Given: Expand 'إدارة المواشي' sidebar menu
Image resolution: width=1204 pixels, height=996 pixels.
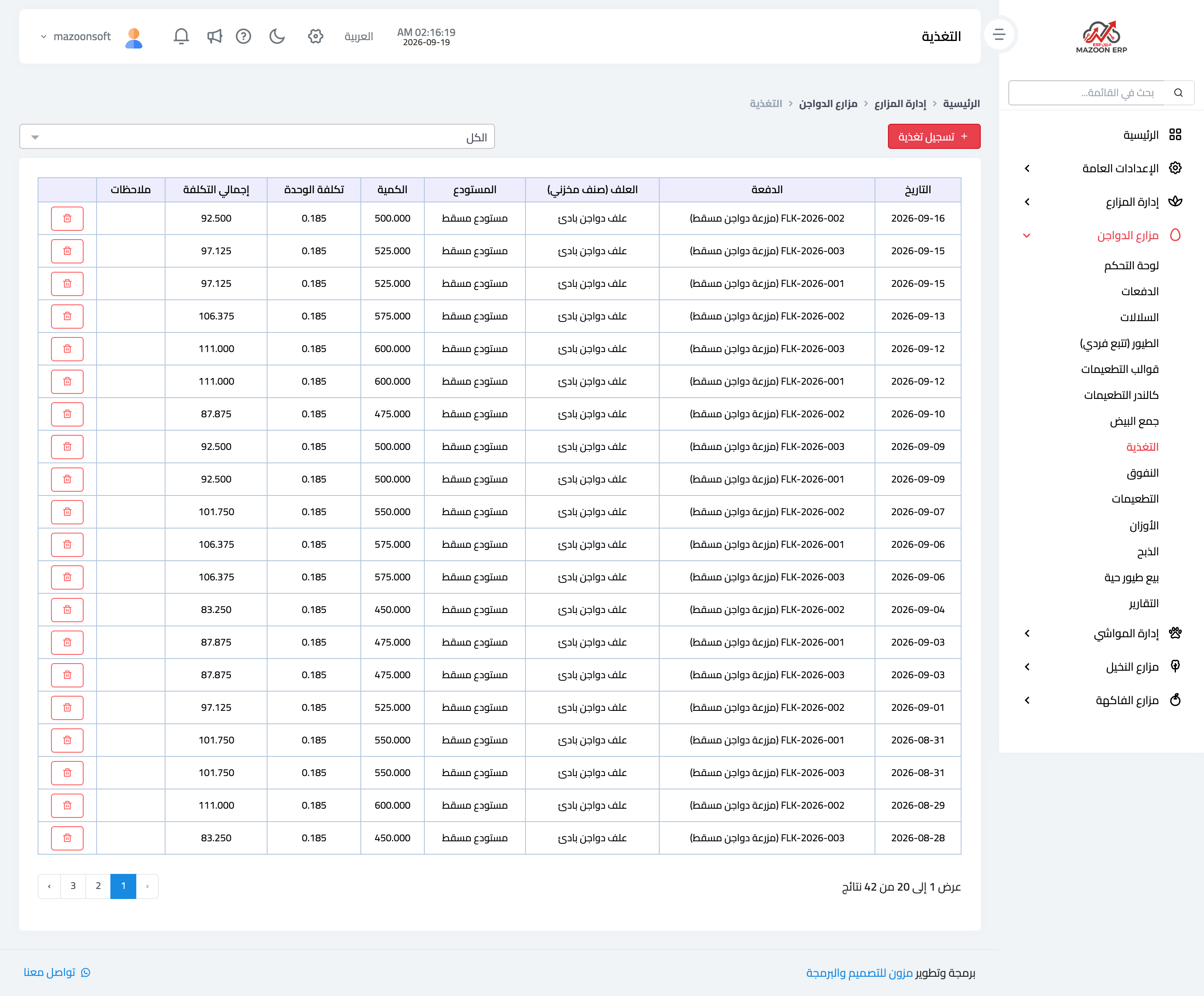Looking at the screenshot, I should (1102, 633).
